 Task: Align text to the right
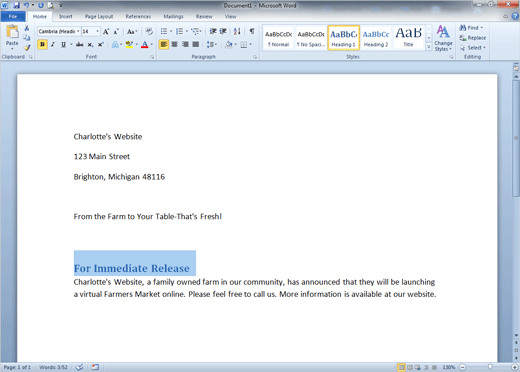pos(185,44)
